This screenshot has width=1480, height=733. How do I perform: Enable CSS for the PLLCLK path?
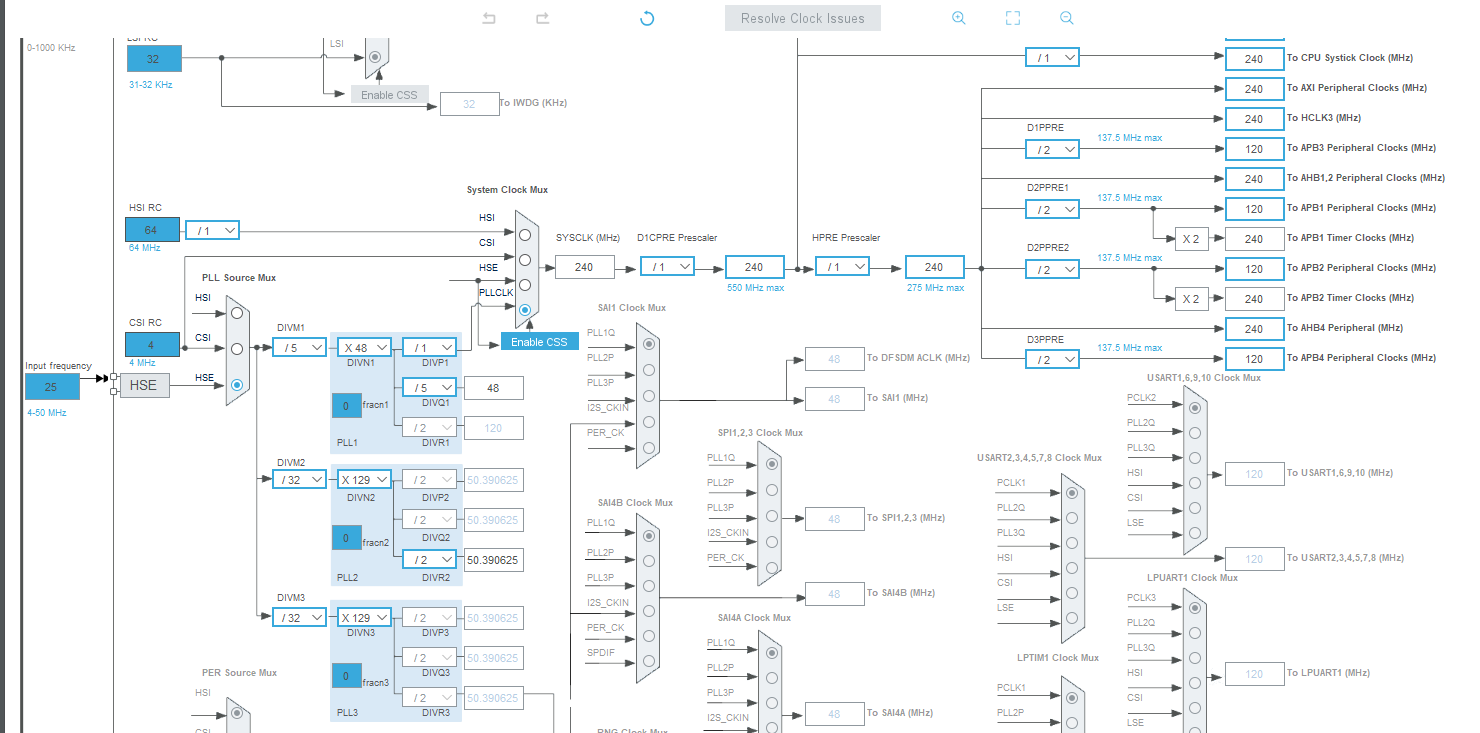point(539,340)
